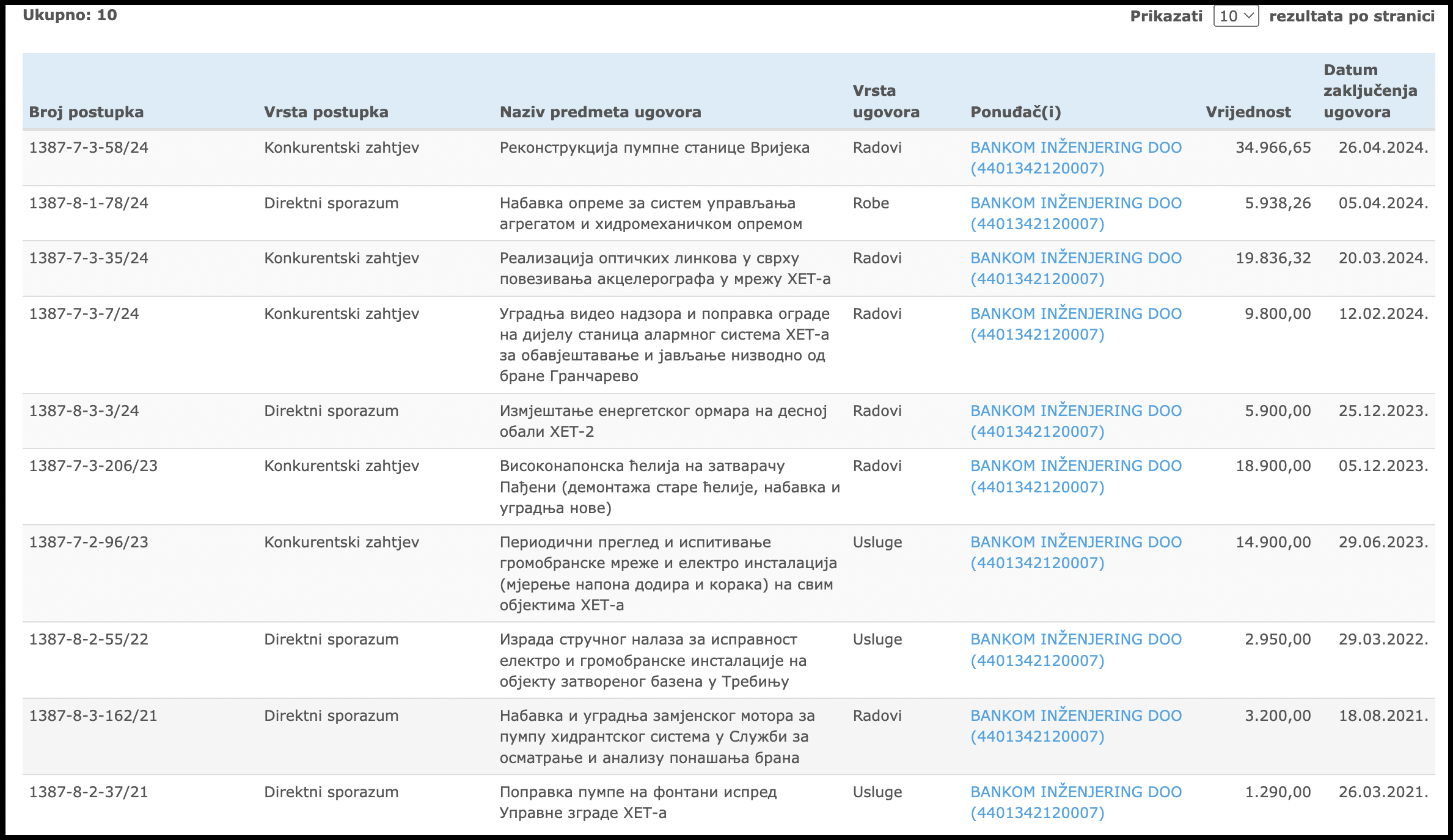The width and height of the screenshot is (1453, 840).
Task: Select procedure number 1387-8-3-3/24
Action: [84, 411]
